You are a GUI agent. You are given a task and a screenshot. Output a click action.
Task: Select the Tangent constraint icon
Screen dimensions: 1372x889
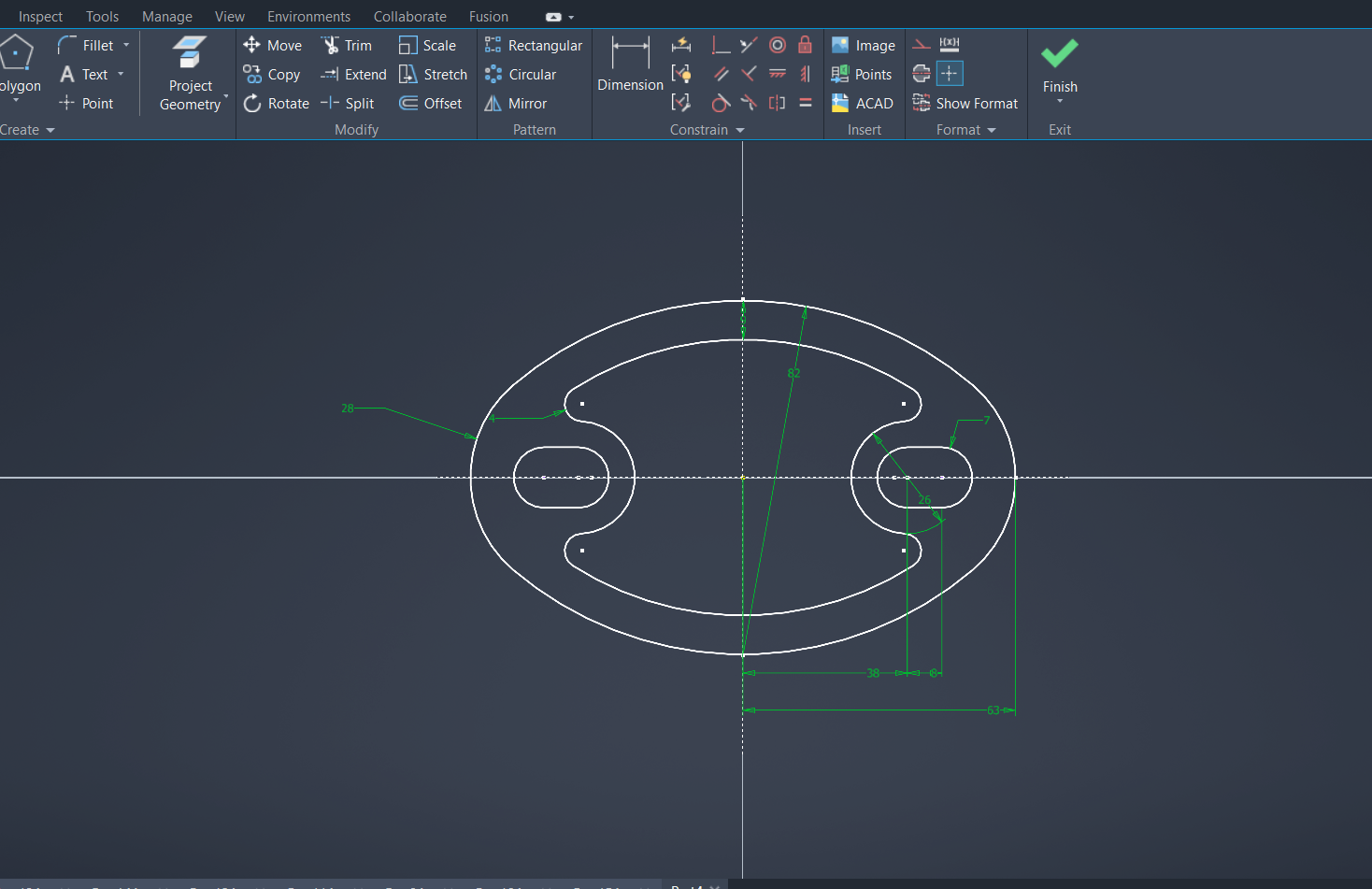click(720, 103)
